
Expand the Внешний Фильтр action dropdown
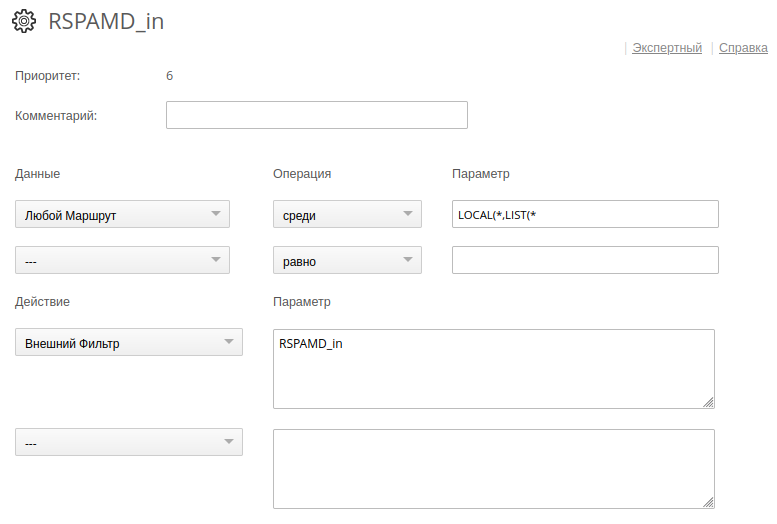(x=128, y=343)
